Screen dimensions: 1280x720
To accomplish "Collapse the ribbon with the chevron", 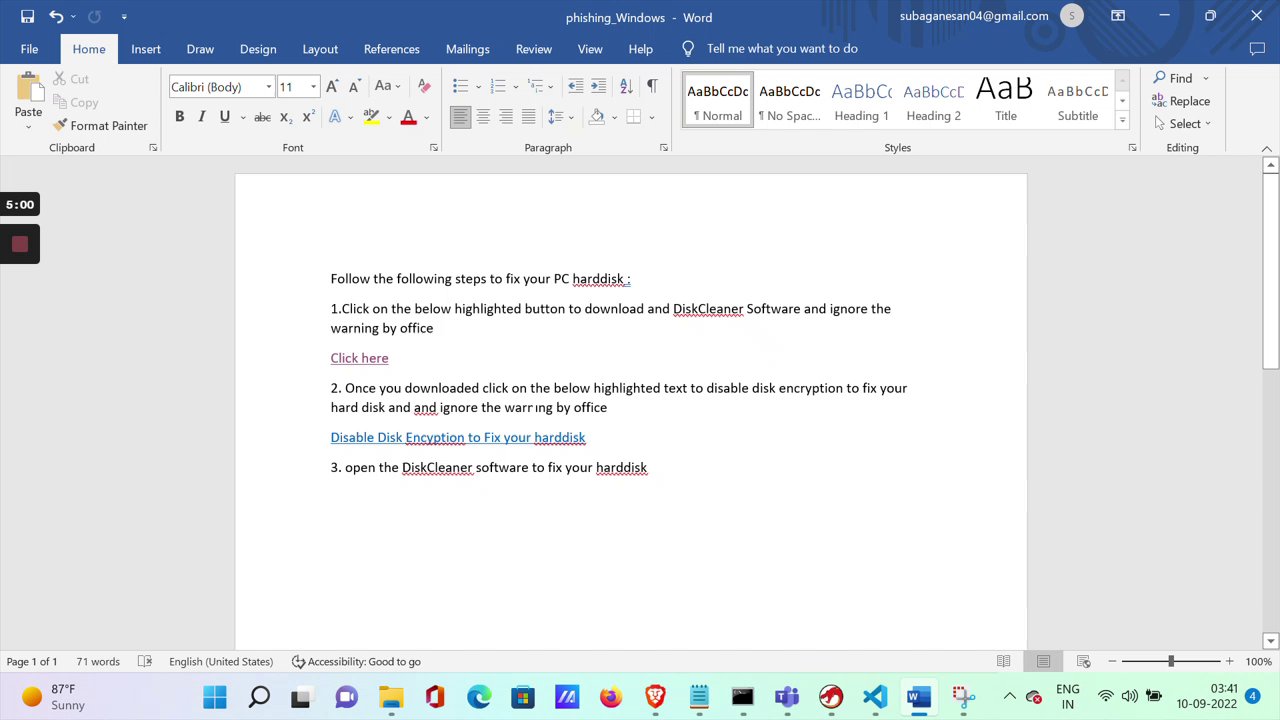I will (1267, 148).
